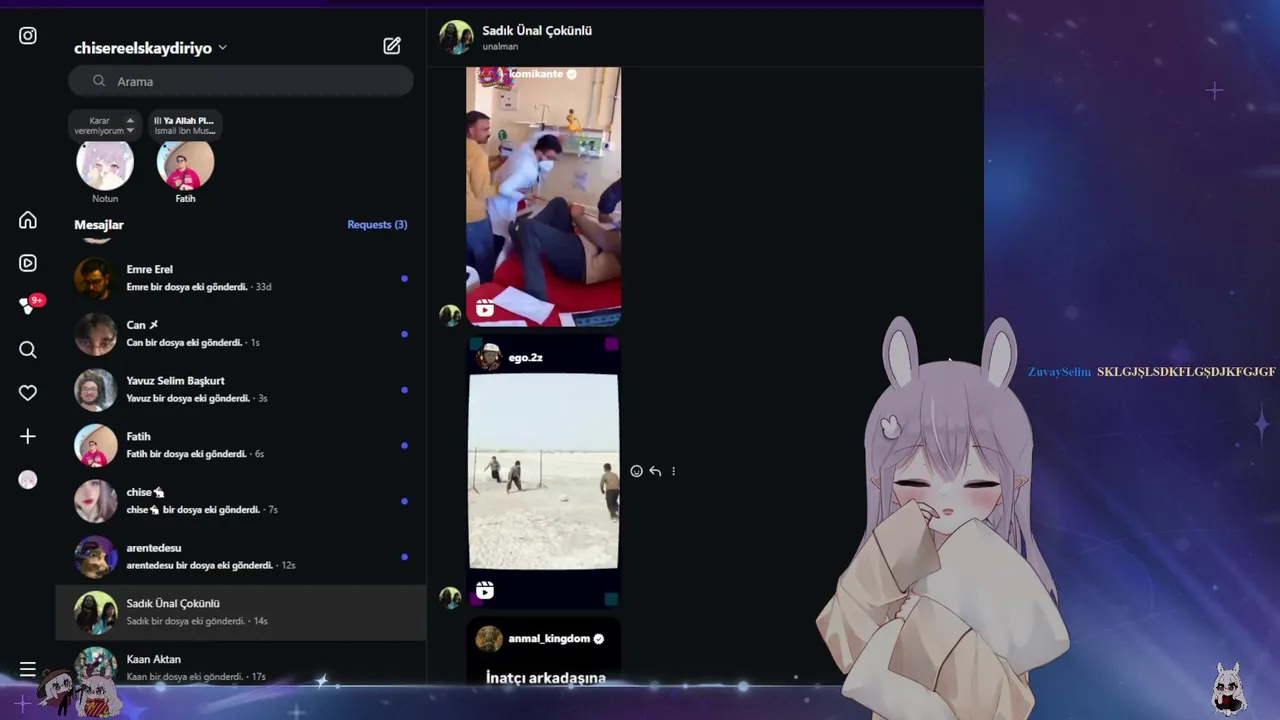Screen dimensions: 1280x720
Task: Click reels icon on ego.2z video
Action: coord(485,590)
